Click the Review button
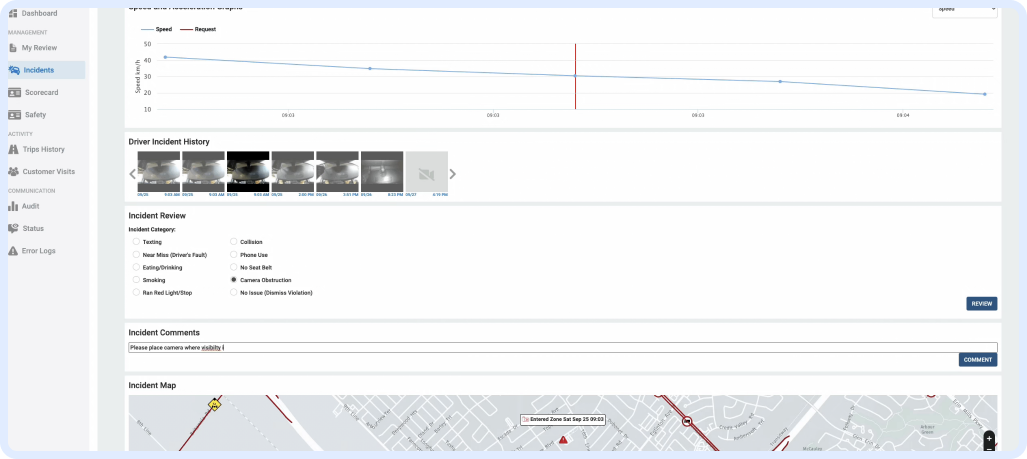Image resolution: width=1027 pixels, height=459 pixels. (x=981, y=303)
